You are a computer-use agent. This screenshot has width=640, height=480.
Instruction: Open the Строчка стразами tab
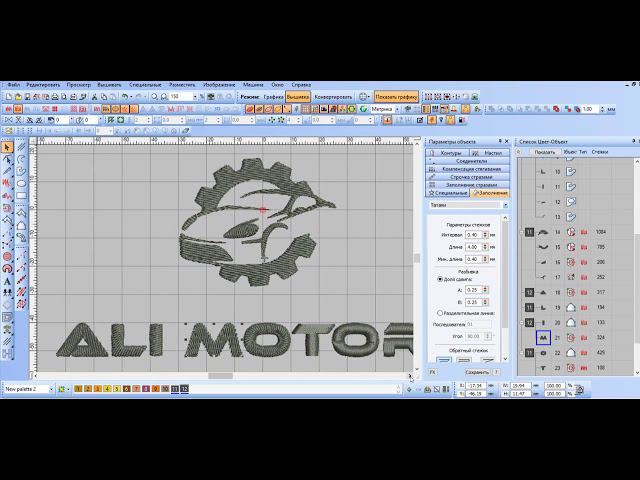click(x=468, y=177)
